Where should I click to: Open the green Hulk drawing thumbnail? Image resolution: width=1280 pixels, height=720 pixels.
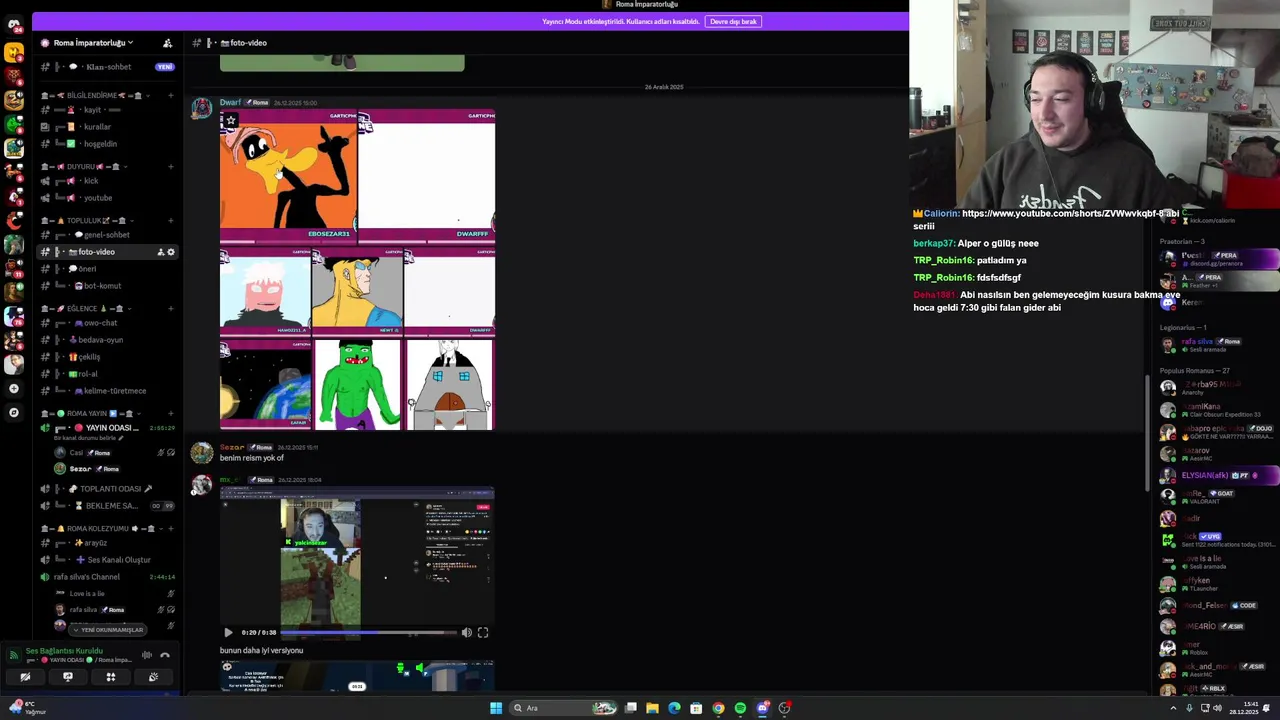tap(357, 385)
